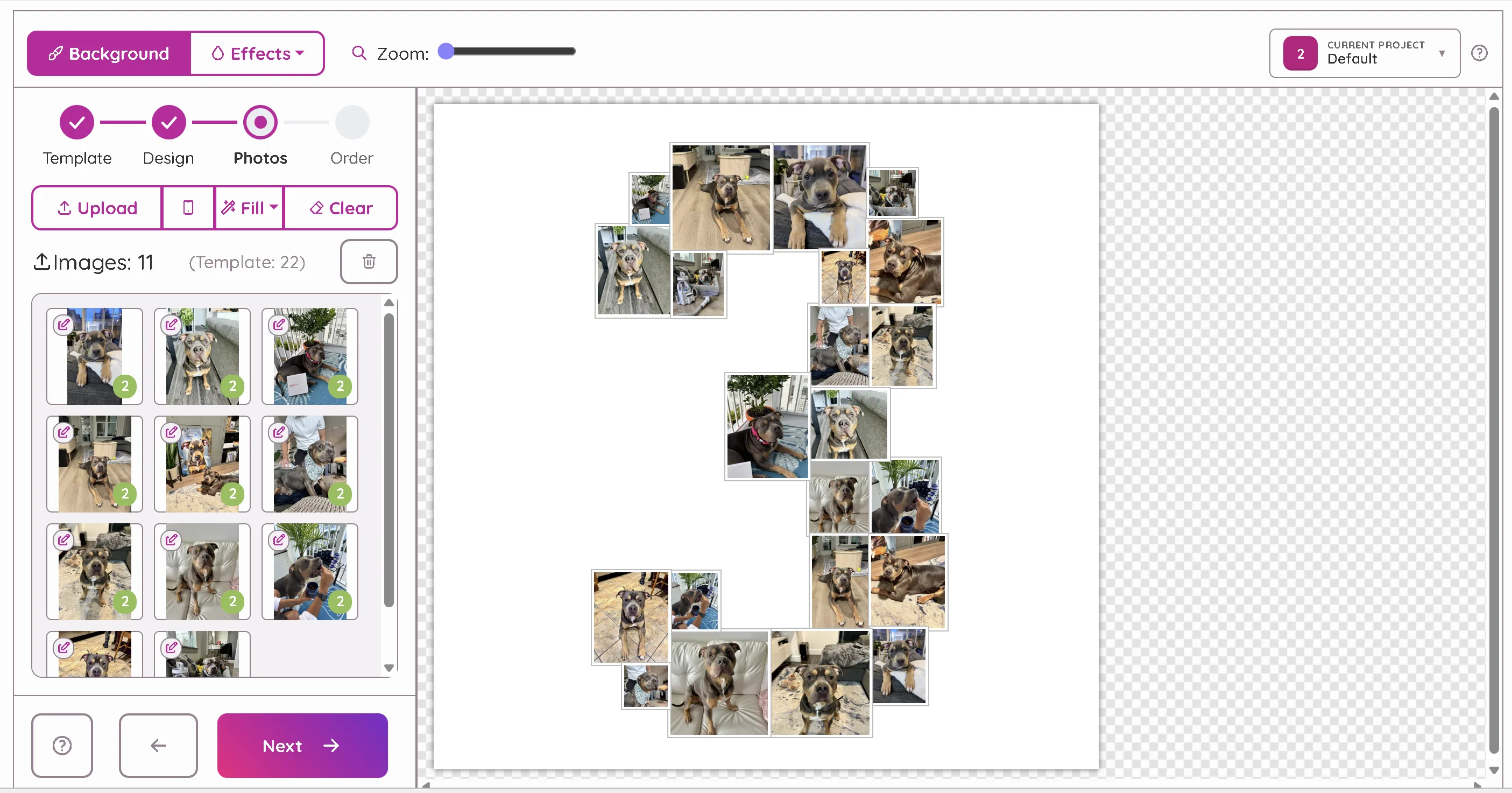This screenshot has height=793, width=1512.
Task: Click the help button at bottom left
Action: point(62,746)
